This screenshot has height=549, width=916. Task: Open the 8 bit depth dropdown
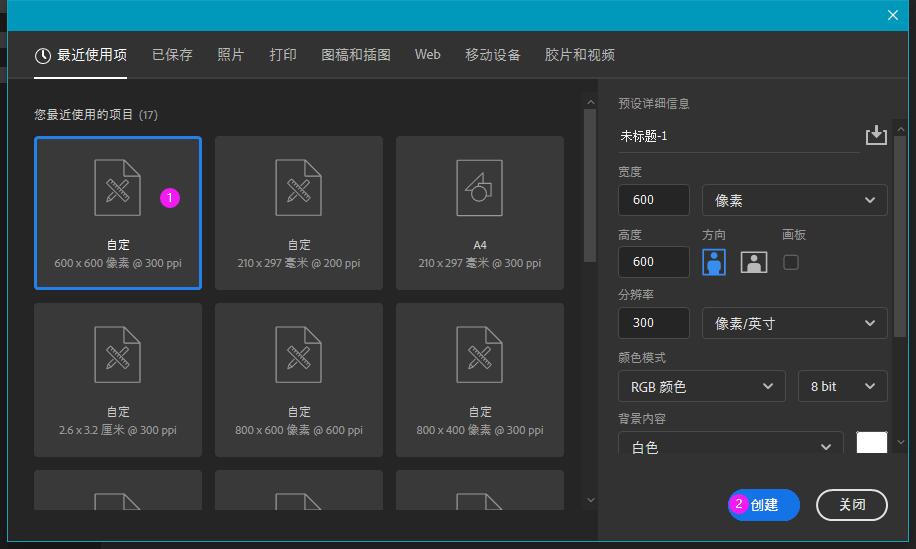coord(842,386)
